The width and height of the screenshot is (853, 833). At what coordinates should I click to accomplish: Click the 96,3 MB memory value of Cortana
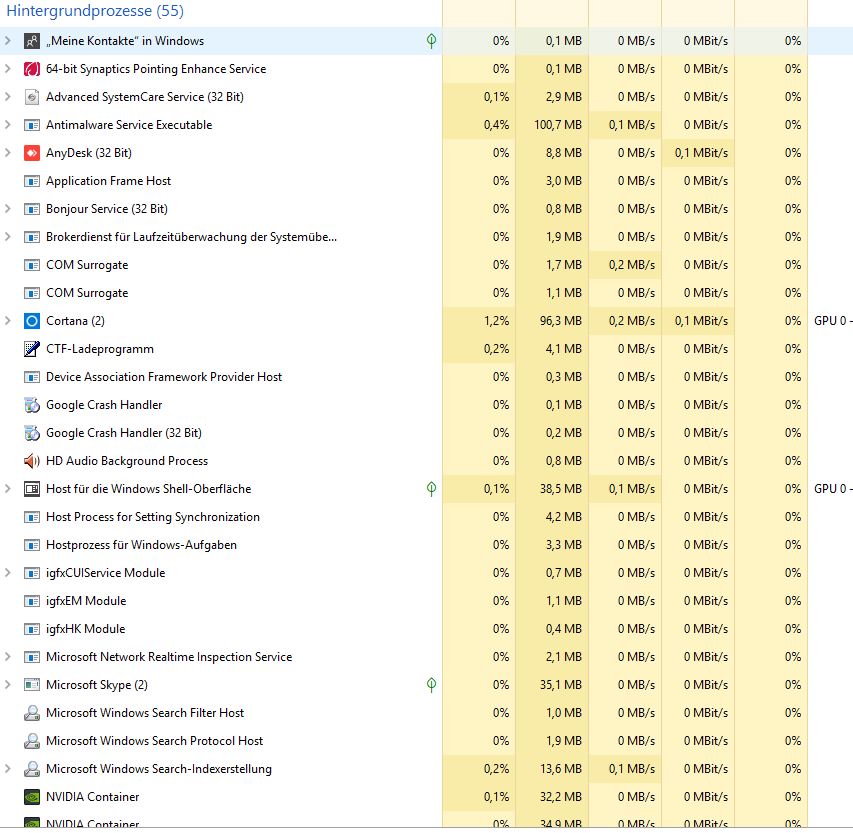pos(560,321)
